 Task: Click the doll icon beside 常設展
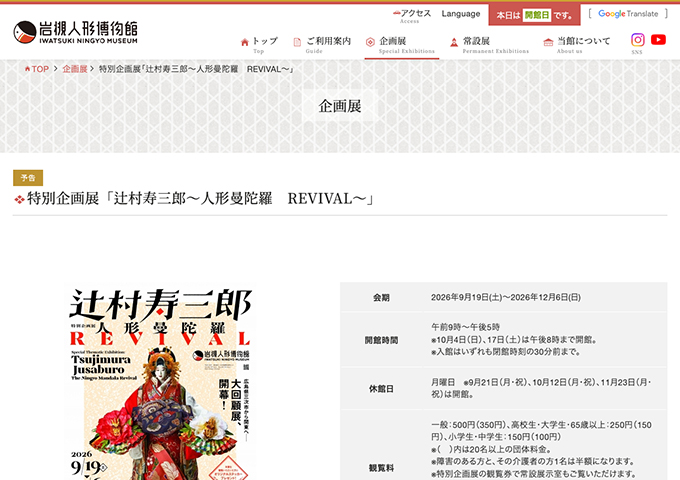point(454,42)
